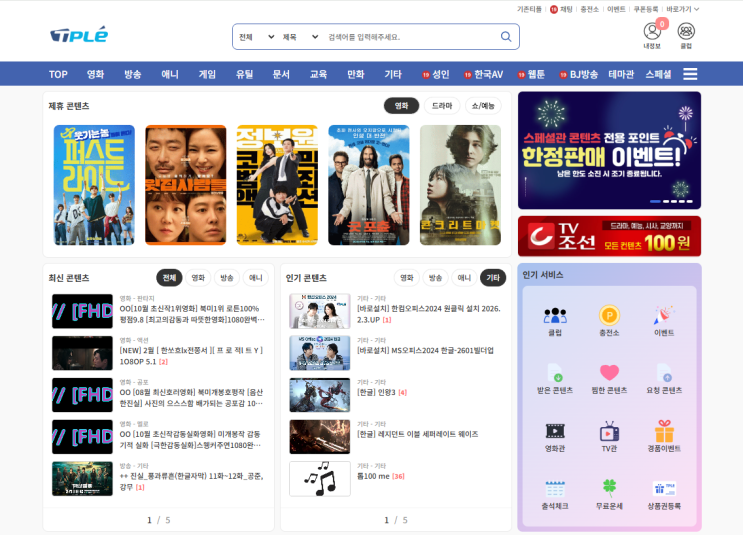Image resolution: width=743 pixels, height=535 pixels.
Task: Open 톱100 me music item
Action: click(381, 476)
